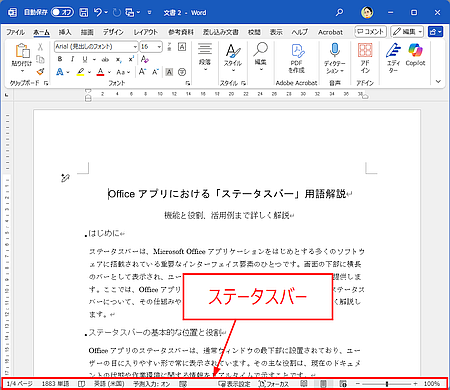Expand the paste options arrow

click(22, 71)
